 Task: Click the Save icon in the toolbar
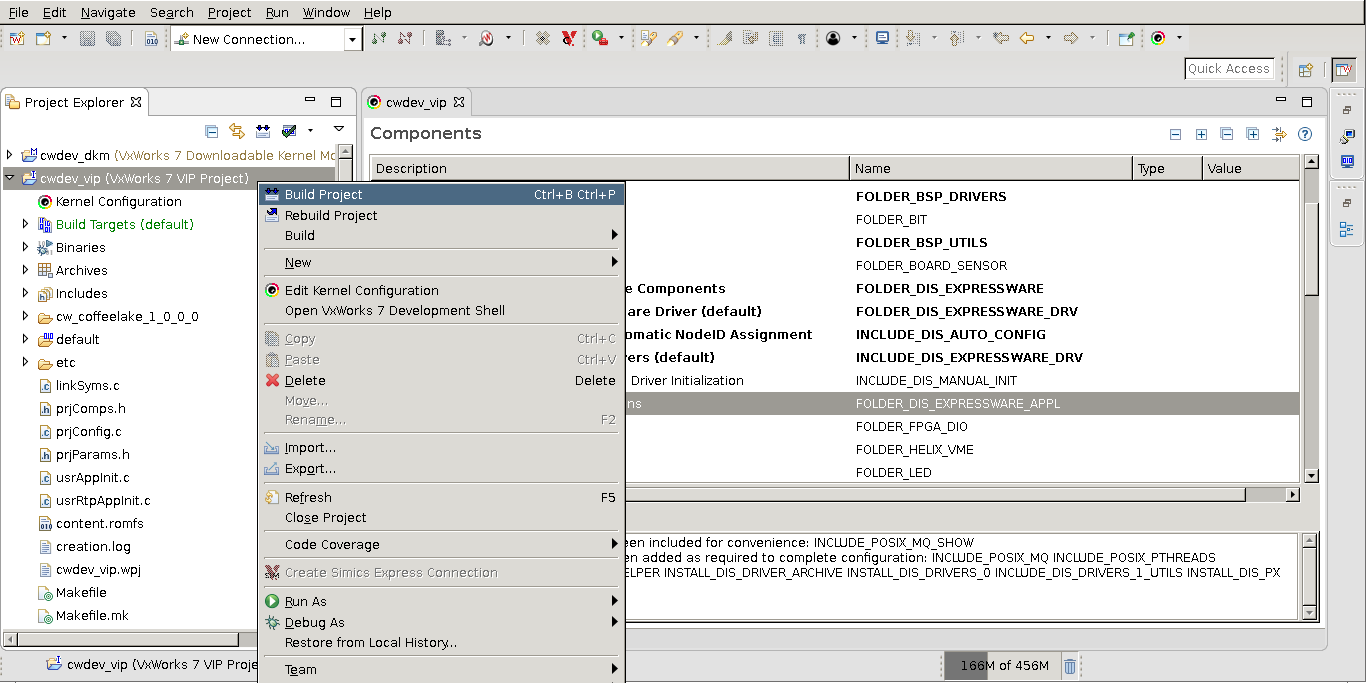pyautogui.click(x=88, y=39)
